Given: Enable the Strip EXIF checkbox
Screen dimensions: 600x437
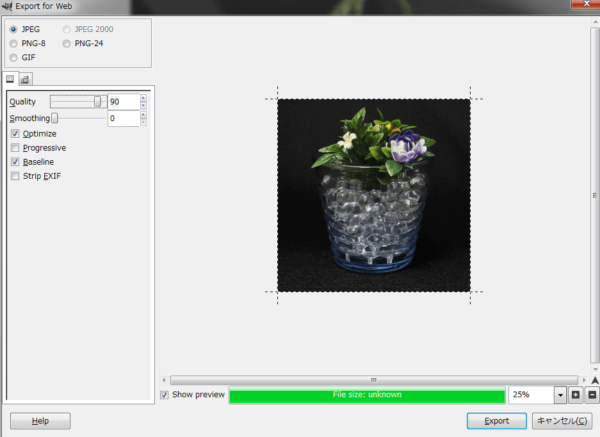Looking at the screenshot, I should pos(15,176).
